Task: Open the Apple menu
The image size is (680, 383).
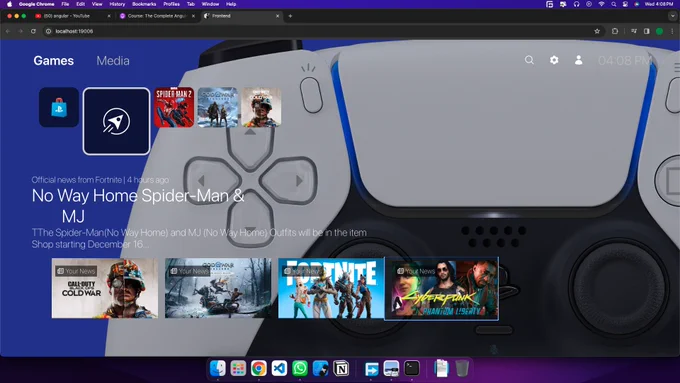Action: coord(9,4)
